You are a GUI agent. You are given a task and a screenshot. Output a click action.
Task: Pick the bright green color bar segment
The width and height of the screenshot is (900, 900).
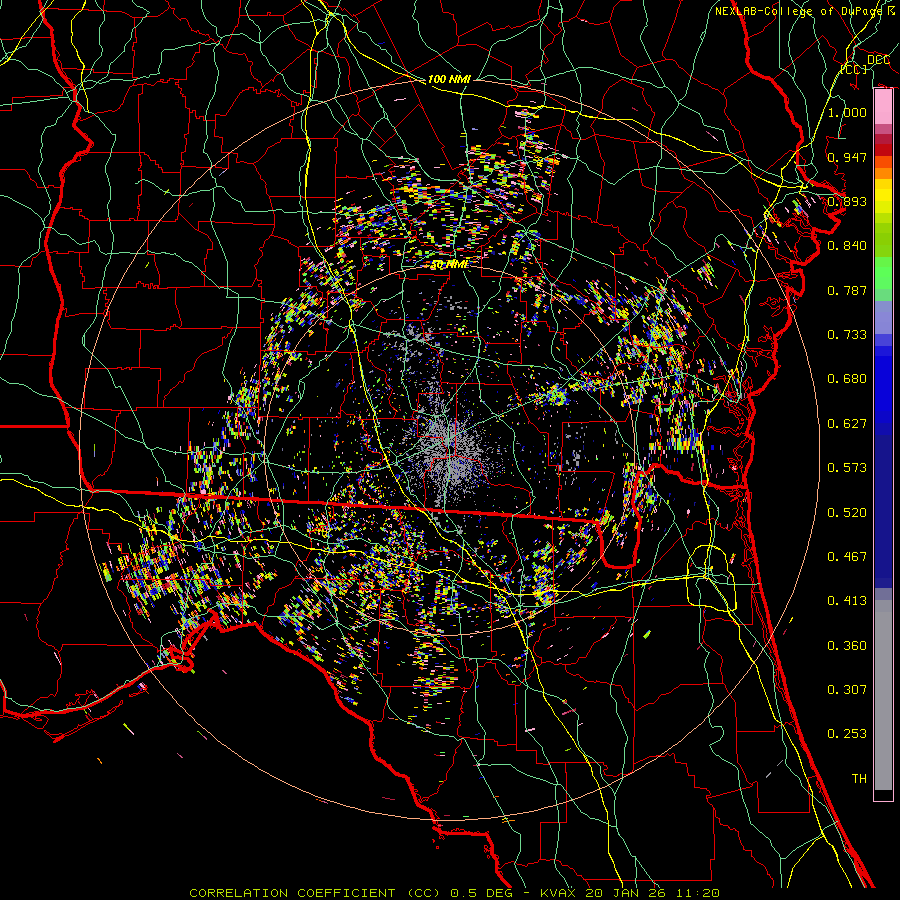[x=883, y=273]
